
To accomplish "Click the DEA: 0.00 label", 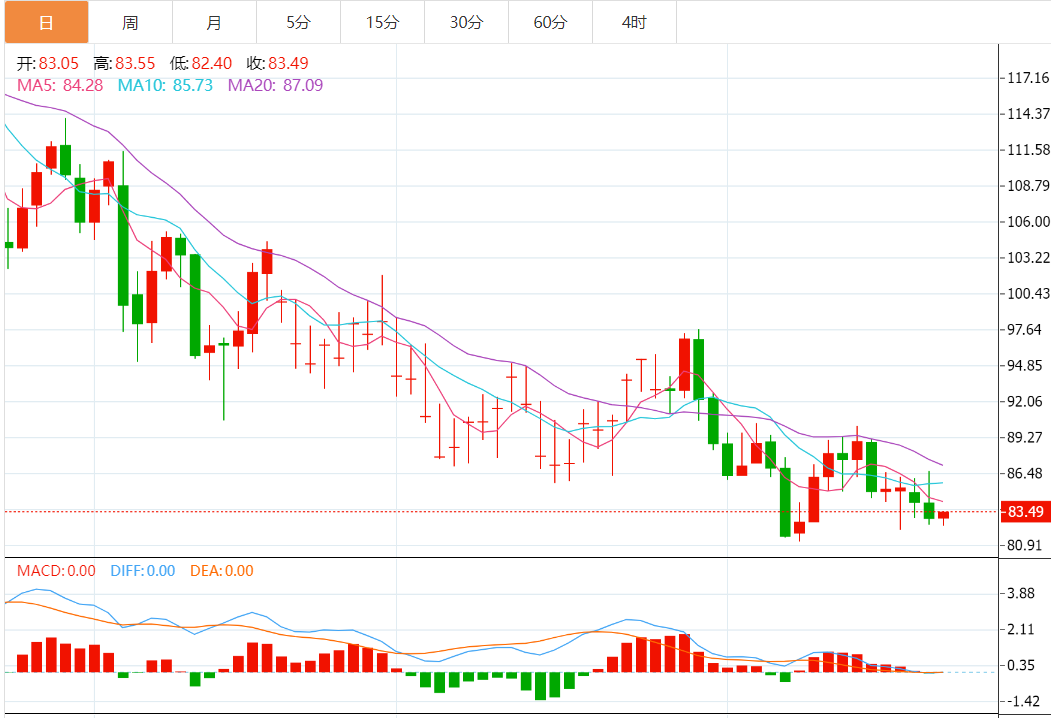I will 222,571.
